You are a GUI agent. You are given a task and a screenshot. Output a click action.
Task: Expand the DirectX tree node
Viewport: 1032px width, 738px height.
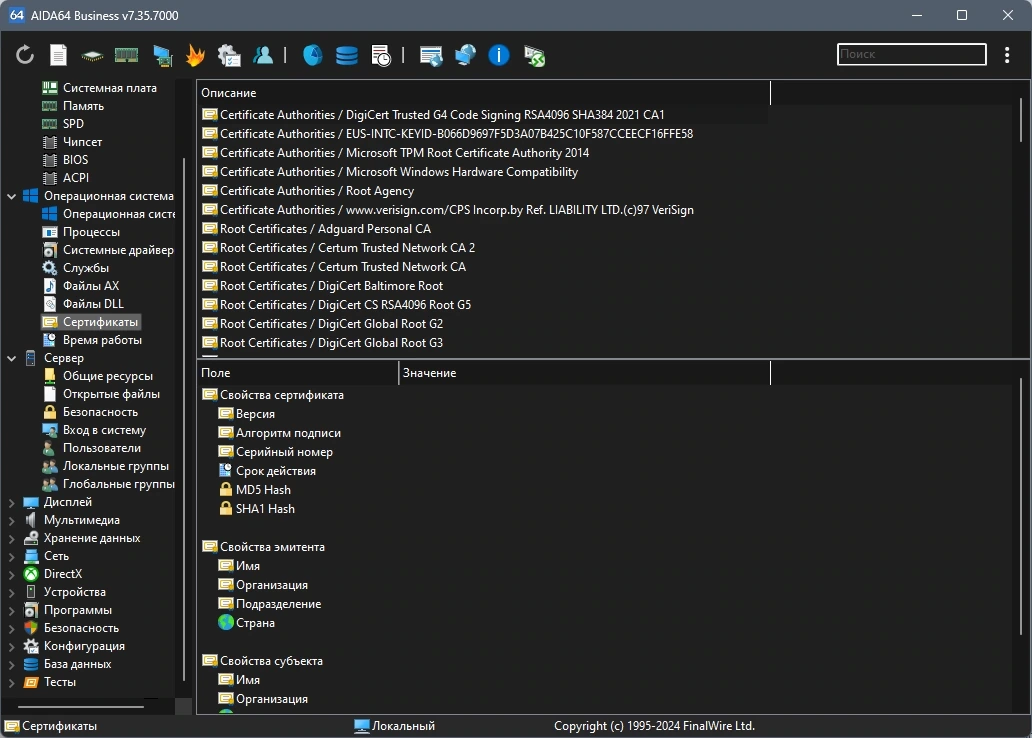tap(11, 574)
